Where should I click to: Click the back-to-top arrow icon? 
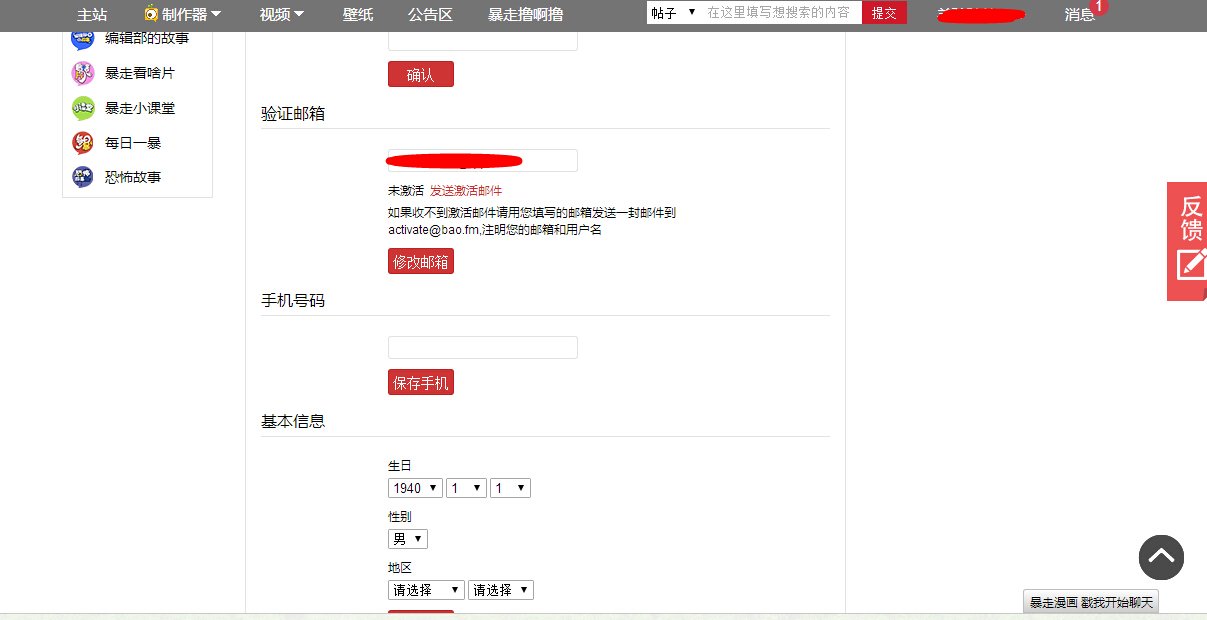pos(1161,557)
